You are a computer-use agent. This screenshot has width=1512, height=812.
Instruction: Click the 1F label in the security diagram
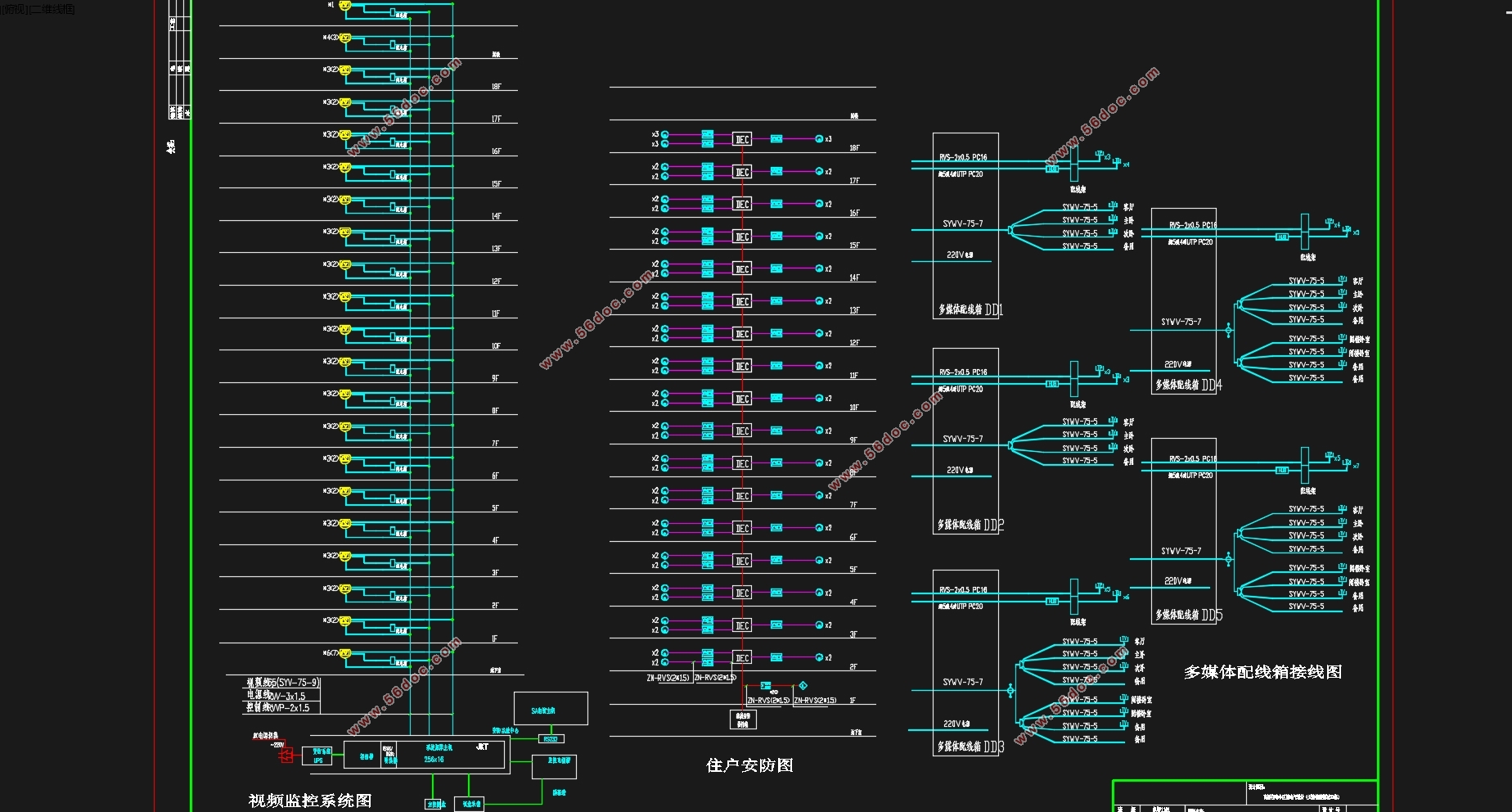click(x=853, y=701)
